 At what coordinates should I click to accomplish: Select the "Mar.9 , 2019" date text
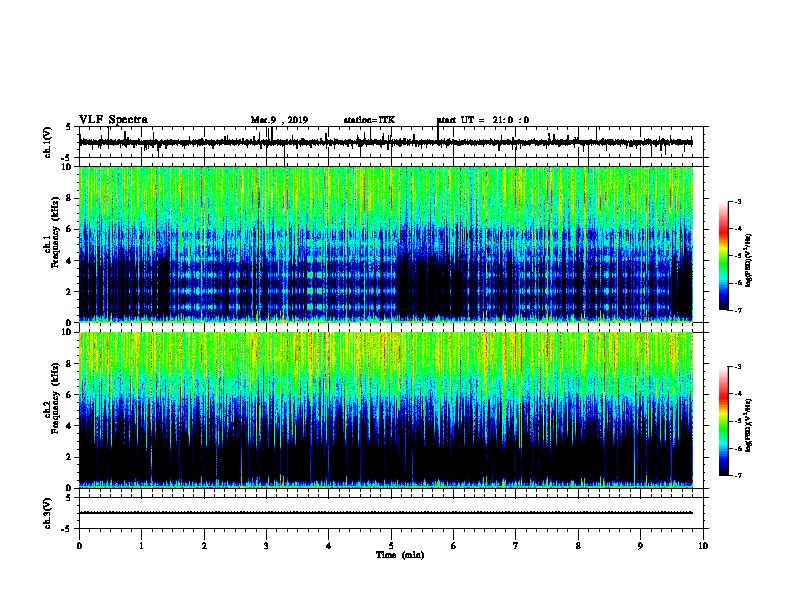(x=279, y=120)
